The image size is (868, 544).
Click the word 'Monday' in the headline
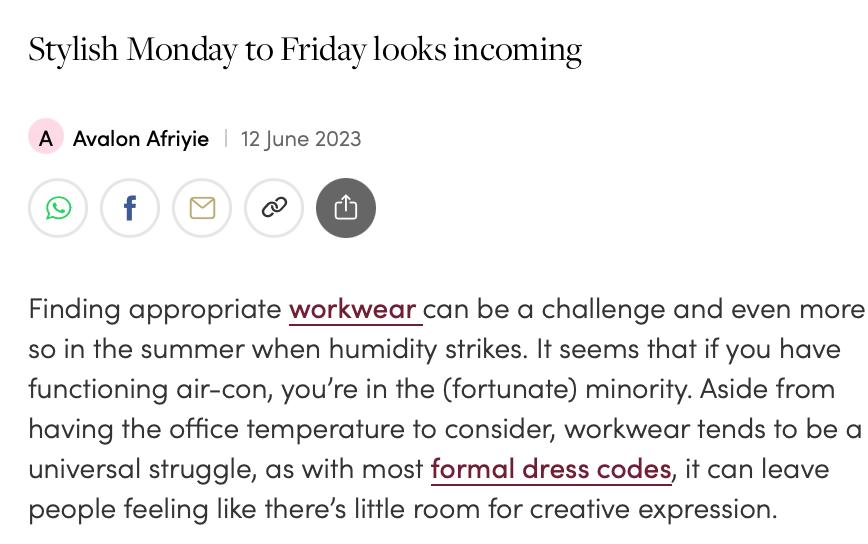(181, 49)
